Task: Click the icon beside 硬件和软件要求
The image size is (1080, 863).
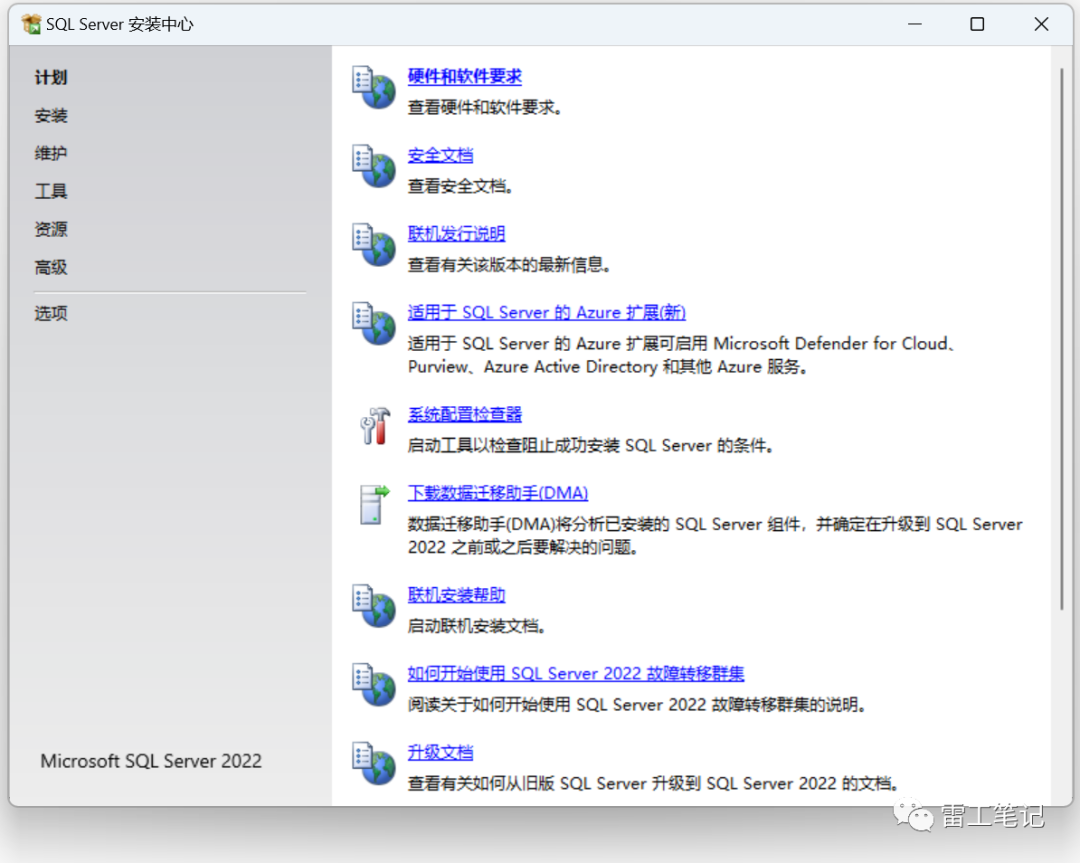Action: [x=374, y=87]
